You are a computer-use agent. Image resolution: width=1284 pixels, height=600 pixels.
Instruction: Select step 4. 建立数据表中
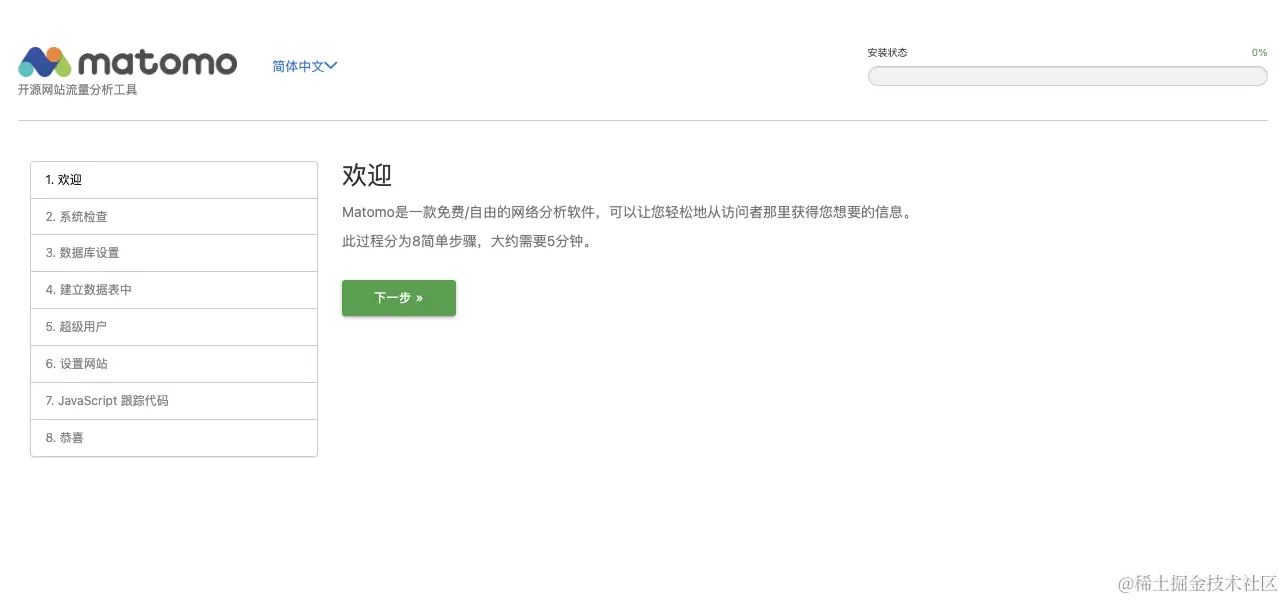pos(174,290)
